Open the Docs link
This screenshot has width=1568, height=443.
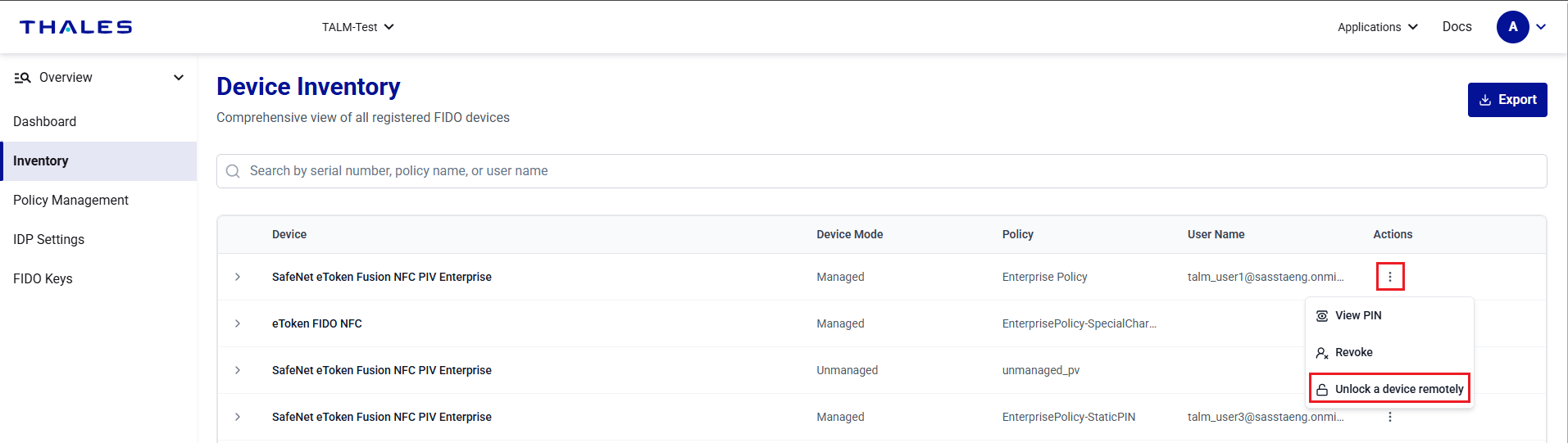pos(1457,27)
